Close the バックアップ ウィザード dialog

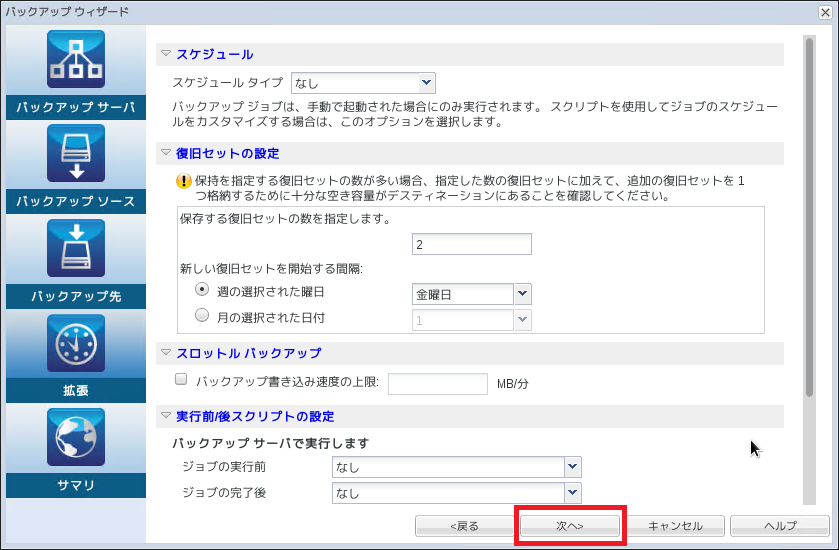click(x=826, y=12)
